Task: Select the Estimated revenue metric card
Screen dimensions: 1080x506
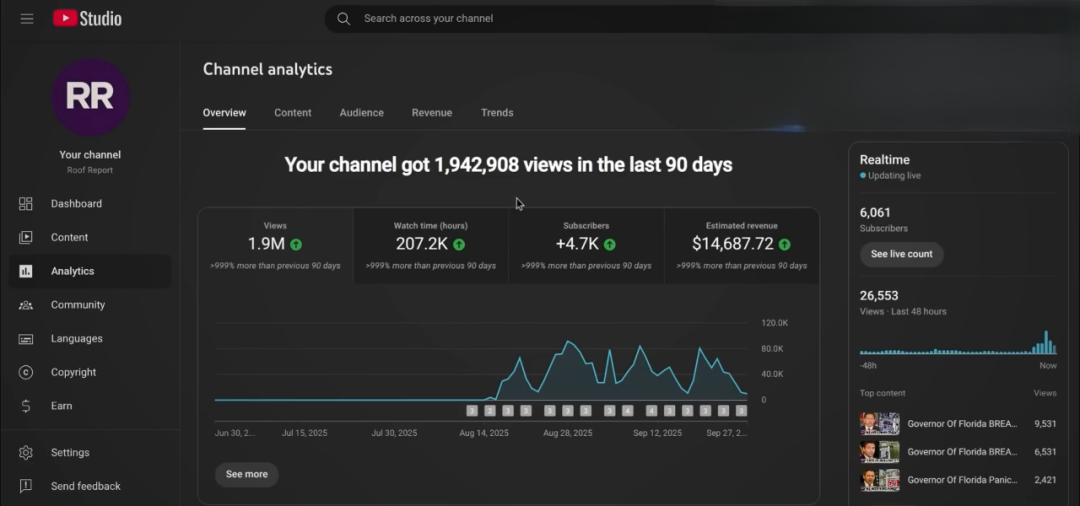Action: [741, 245]
